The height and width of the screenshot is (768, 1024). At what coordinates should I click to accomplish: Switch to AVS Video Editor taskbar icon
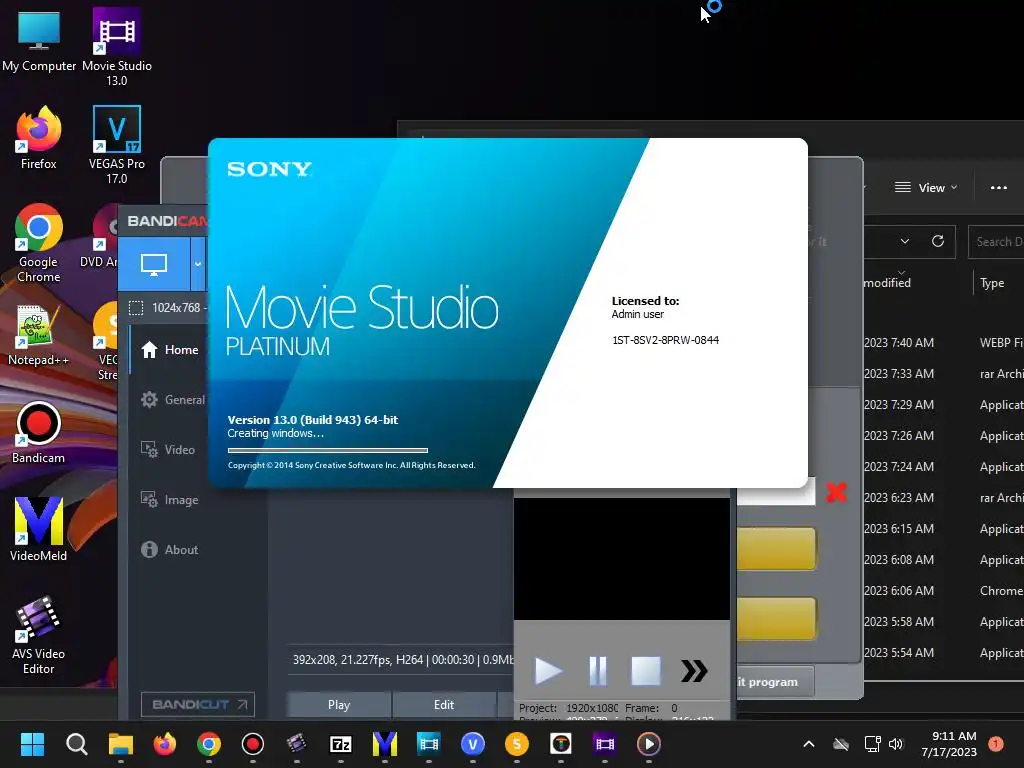(x=296, y=744)
